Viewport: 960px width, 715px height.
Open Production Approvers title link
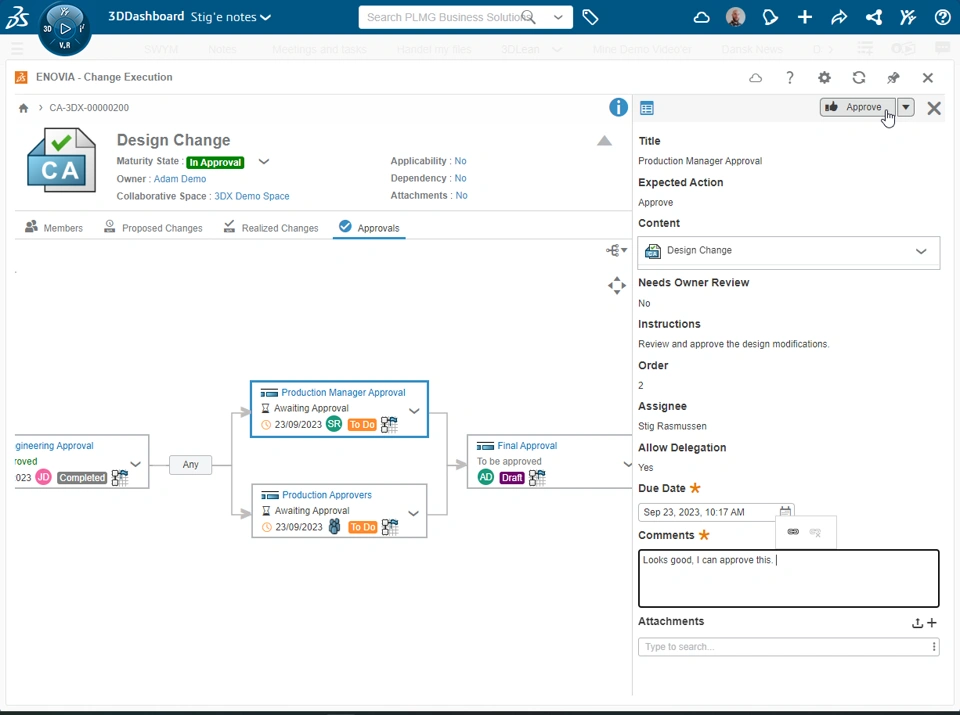click(327, 495)
